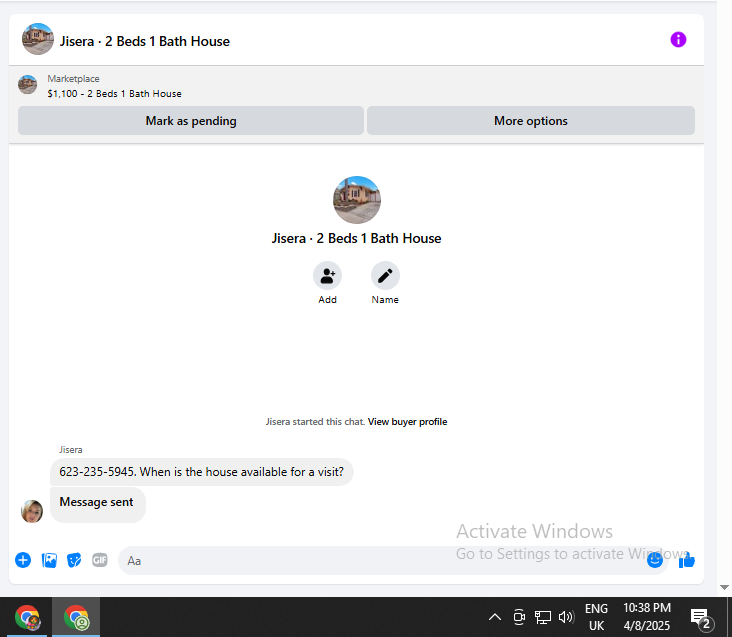Open more actions with the blue plus icon

23,560
